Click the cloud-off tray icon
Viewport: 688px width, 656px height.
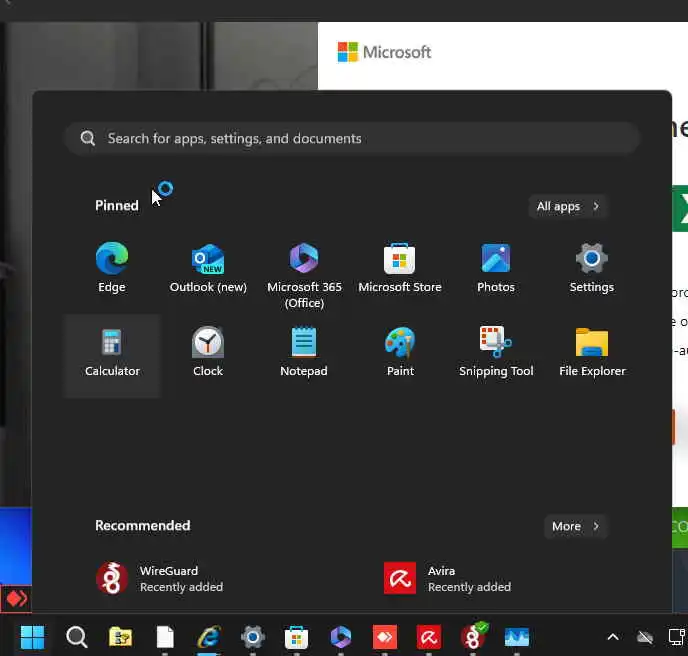(x=645, y=637)
